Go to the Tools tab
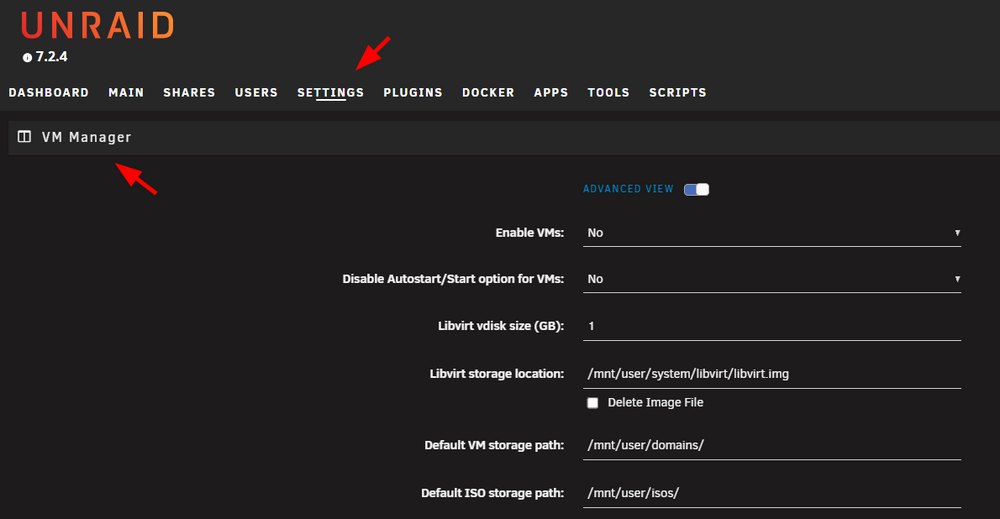This screenshot has width=1000, height=519. click(x=608, y=92)
